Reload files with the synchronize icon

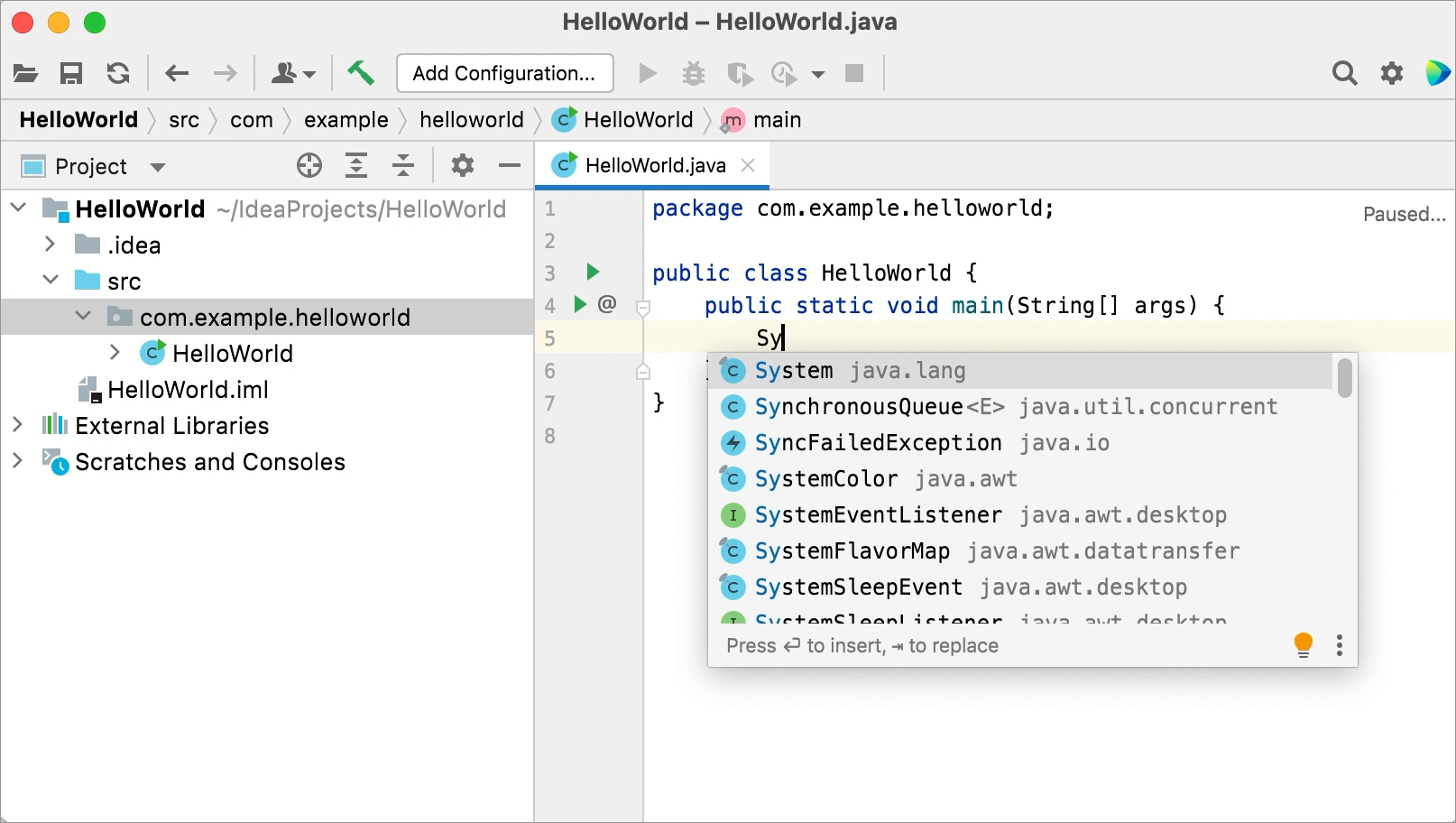[x=118, y=73]
